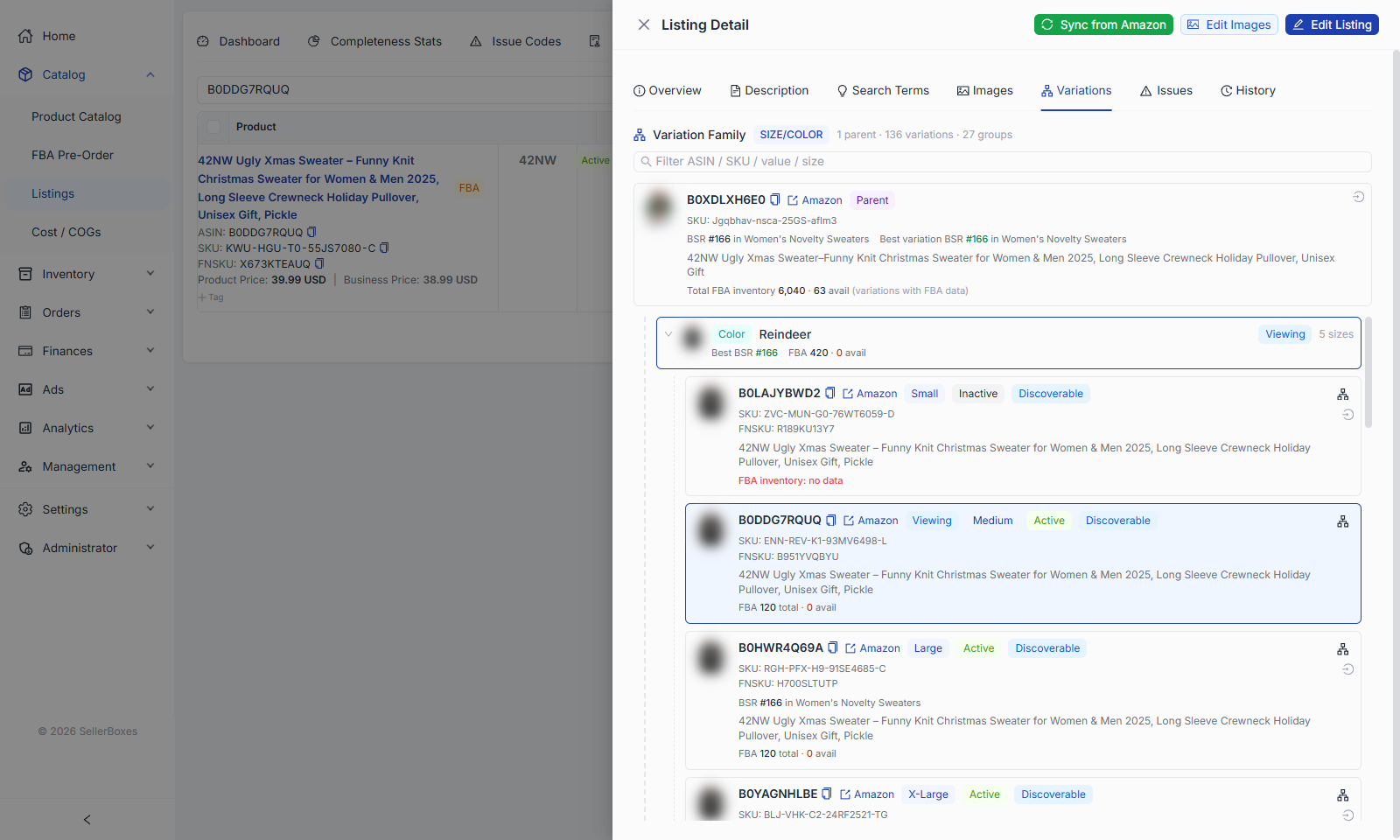1400x840 pixels.
Task: Copy ASIN B0LAJYBWD2
Action: [x=830, y=393]
